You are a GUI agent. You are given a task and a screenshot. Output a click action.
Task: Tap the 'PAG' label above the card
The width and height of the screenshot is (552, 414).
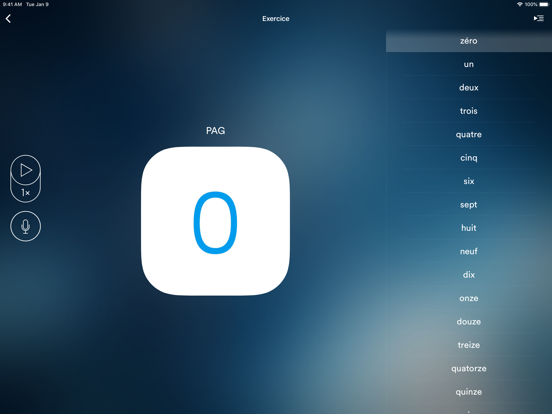(x=215, y=131)
